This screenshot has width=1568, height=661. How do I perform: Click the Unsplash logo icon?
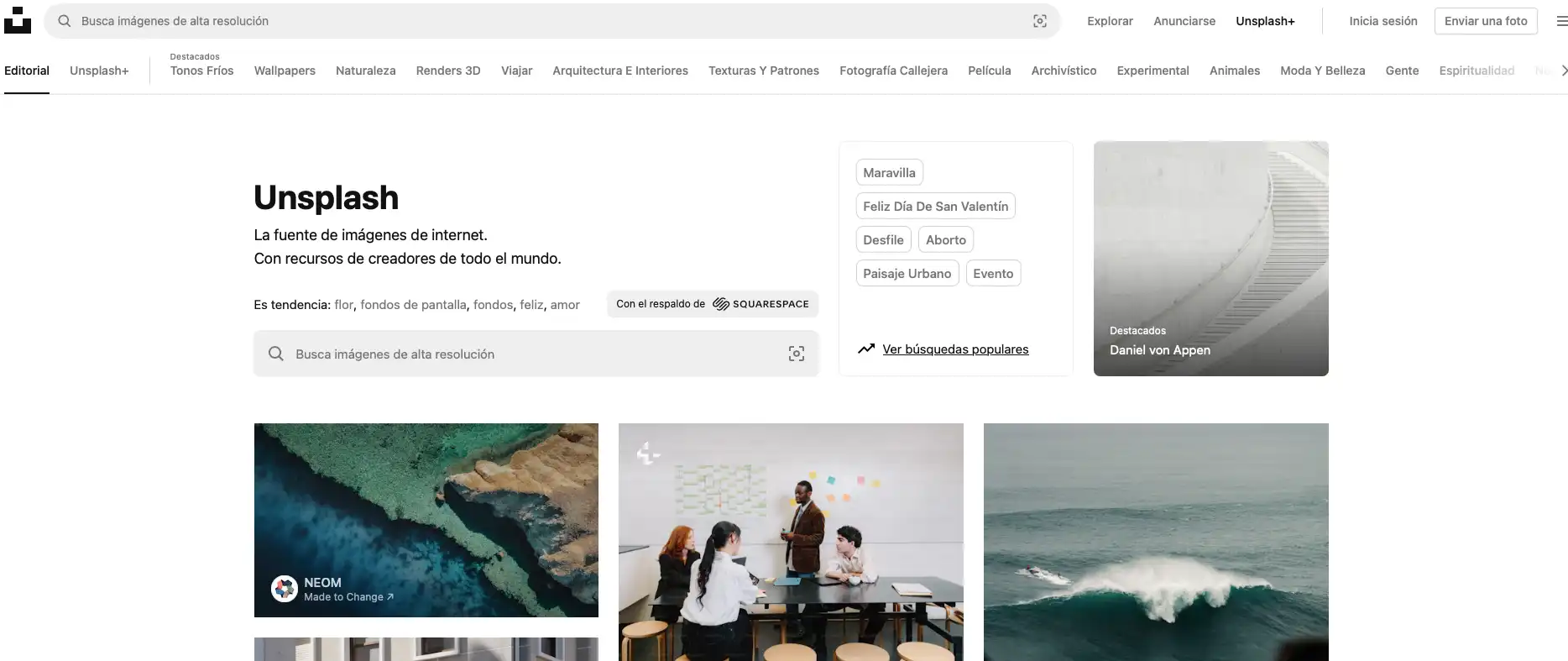pos(18,20)
